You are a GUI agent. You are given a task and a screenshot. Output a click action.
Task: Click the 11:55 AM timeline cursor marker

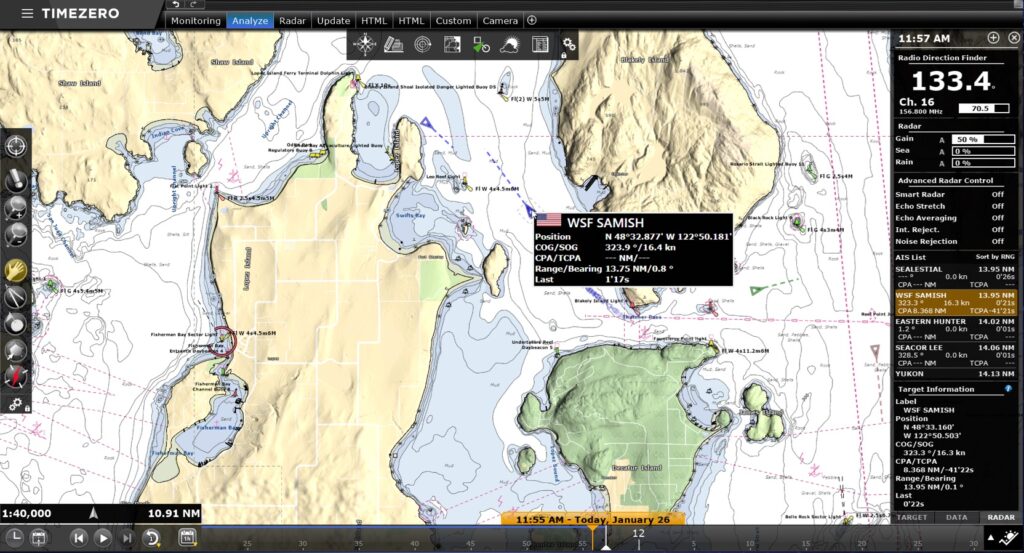point(594,520)
